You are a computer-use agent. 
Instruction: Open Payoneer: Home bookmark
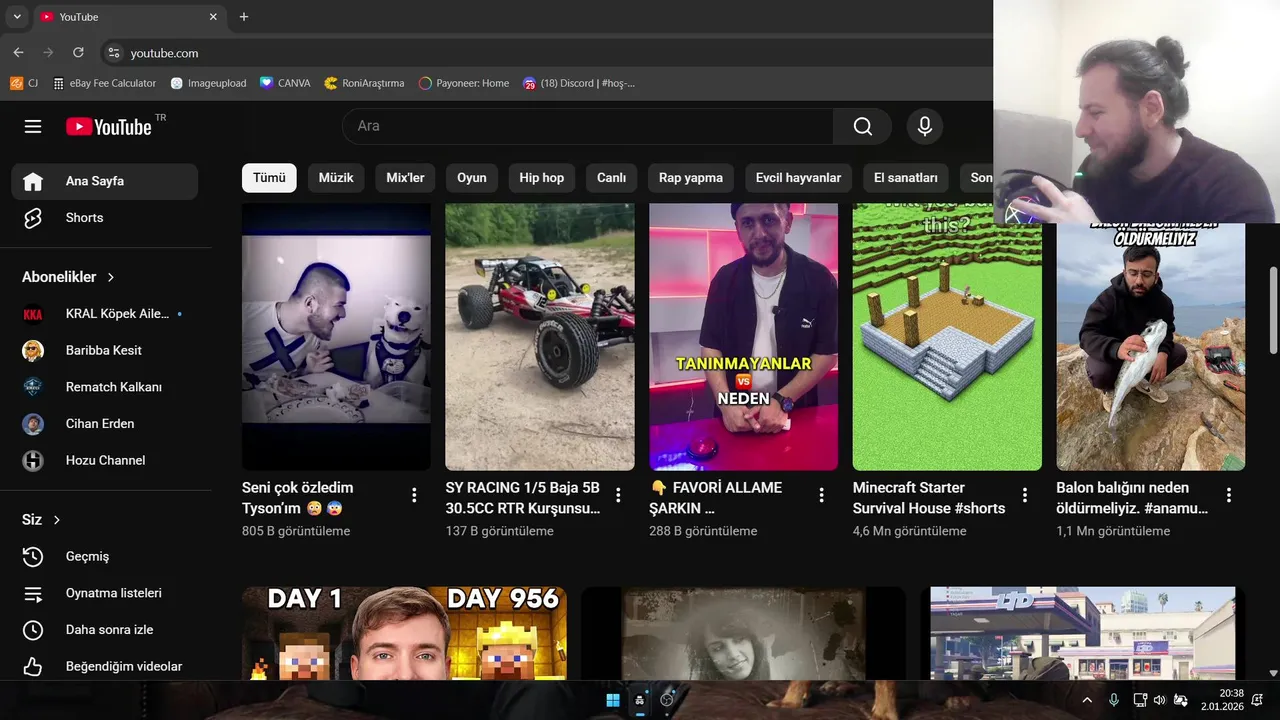464,83
